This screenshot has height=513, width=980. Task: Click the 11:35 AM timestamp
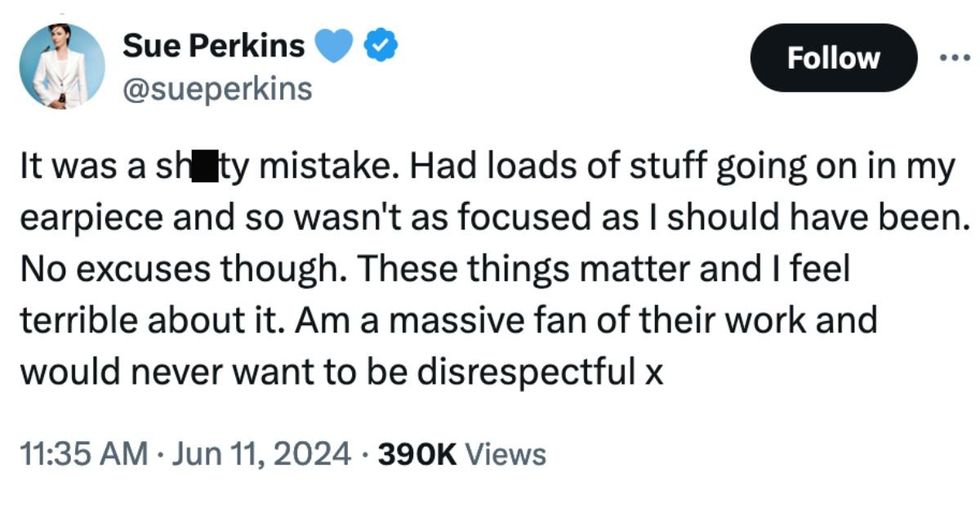(x=83, y=454)
